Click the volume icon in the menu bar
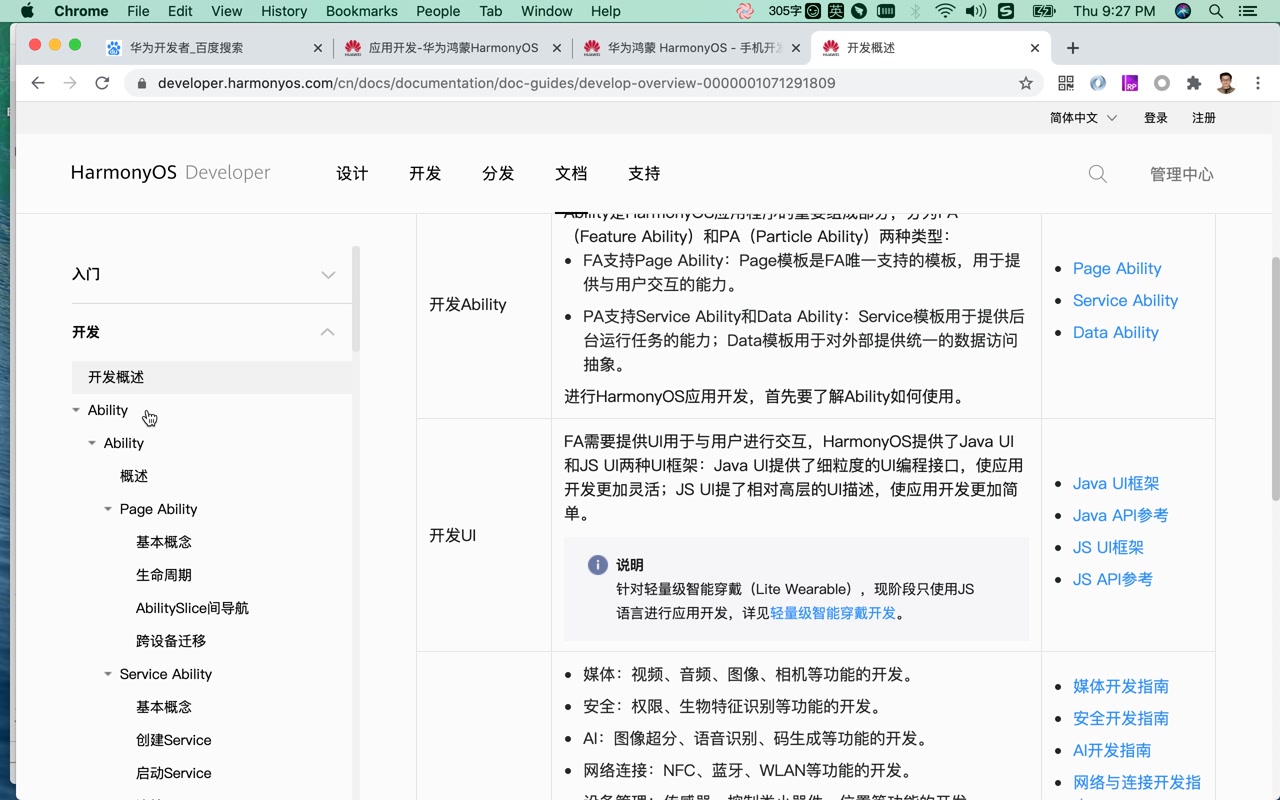Screen dimensions: 1280x800 [x=975, y=11]
